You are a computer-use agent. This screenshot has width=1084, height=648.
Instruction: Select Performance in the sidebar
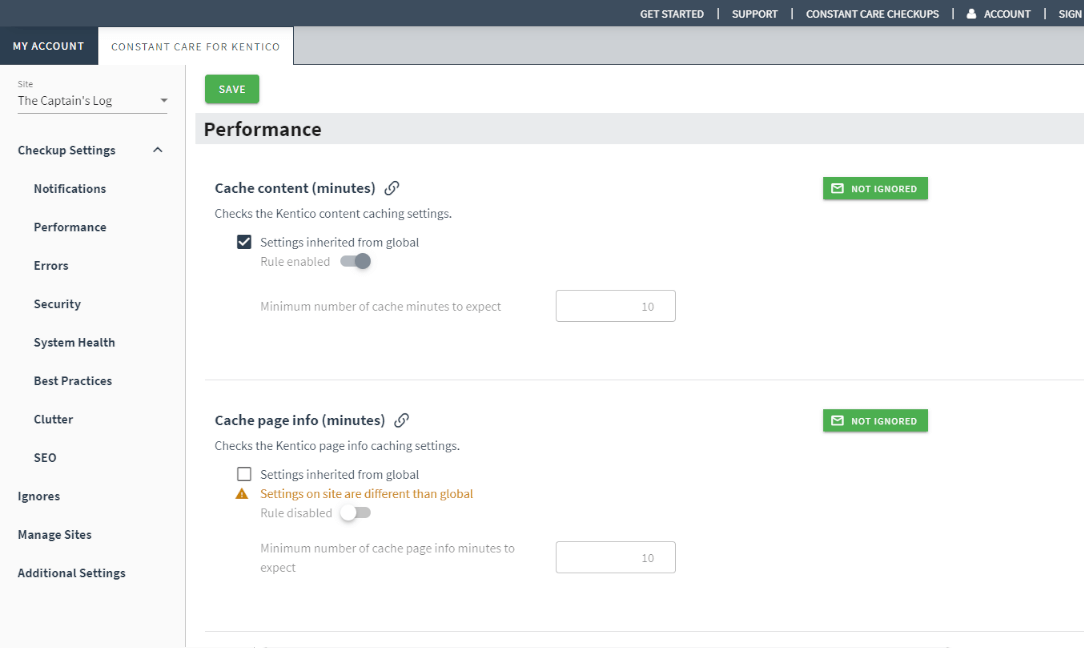[x=70, y=227]
